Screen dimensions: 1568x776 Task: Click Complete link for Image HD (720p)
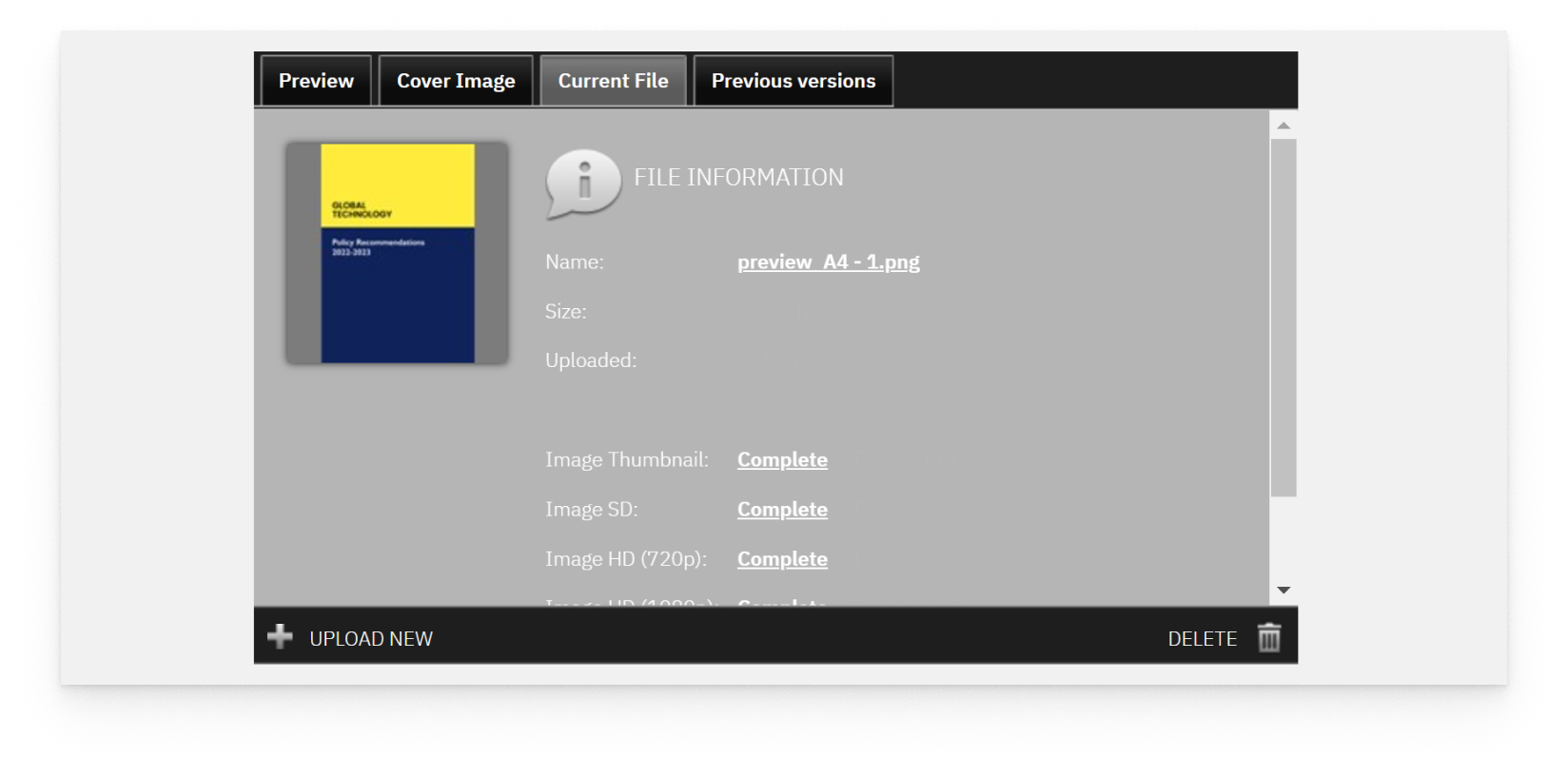coord(782,558)
